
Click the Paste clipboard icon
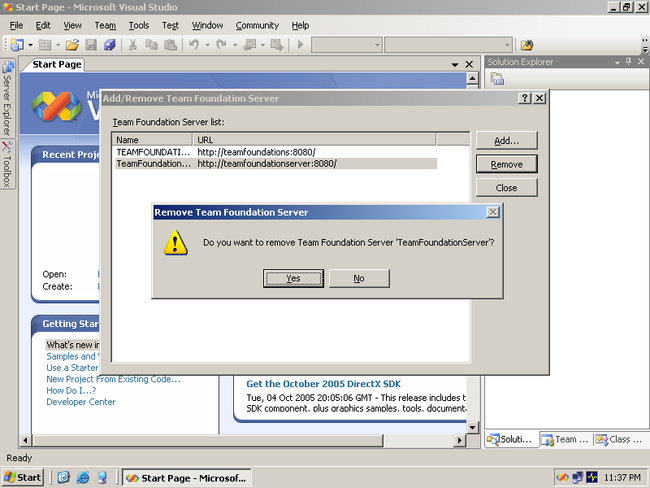[x=170, y=45]
